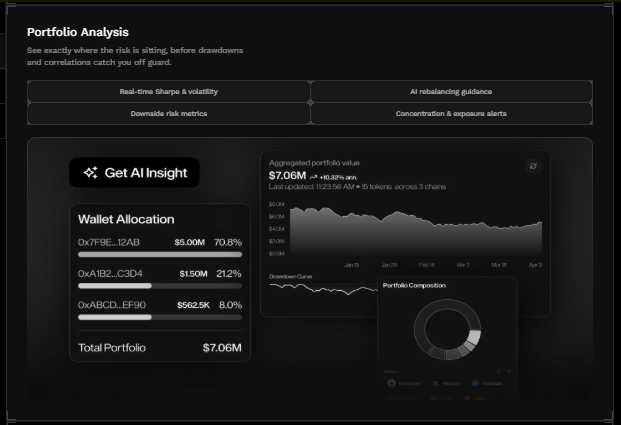Click the $562.5K wallet value

[193, 305]
